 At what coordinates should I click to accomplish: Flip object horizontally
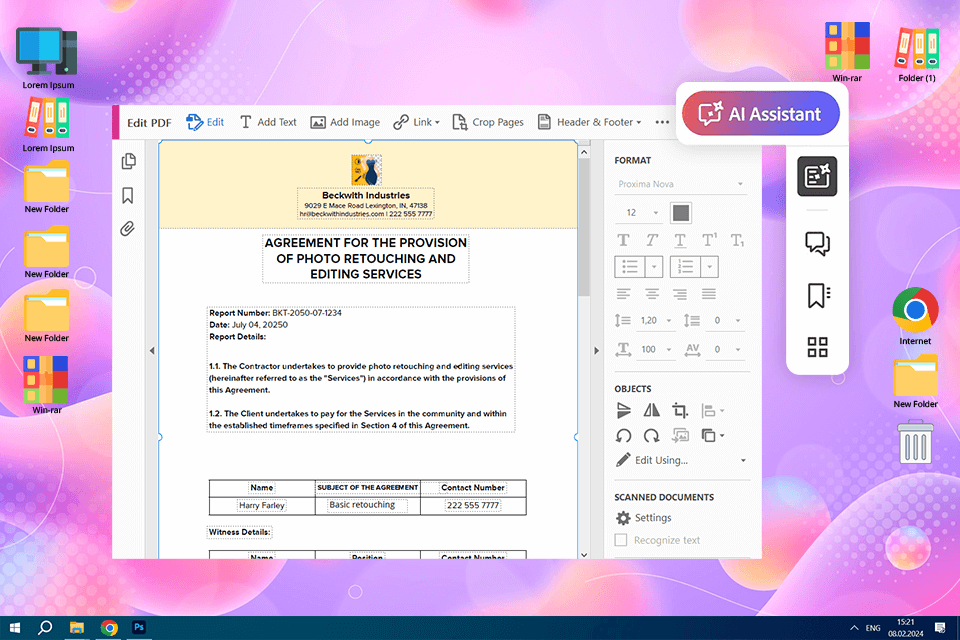tap(651, 410)
